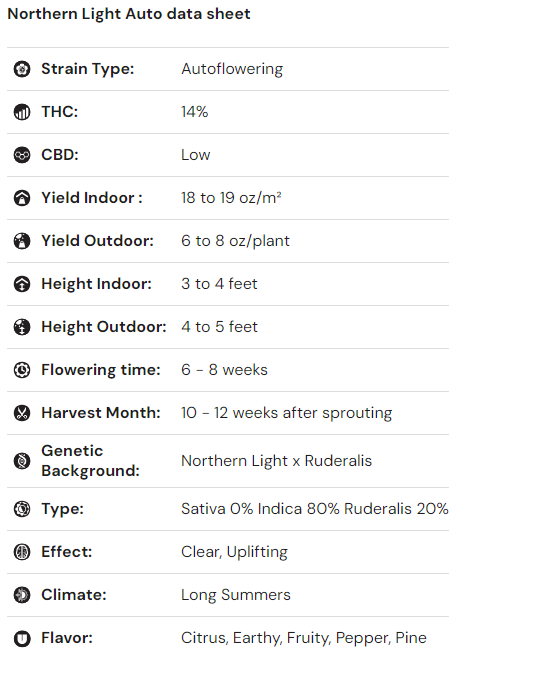Click the Effect brain icon
549x687 pixels.
[x=22, y=552]
